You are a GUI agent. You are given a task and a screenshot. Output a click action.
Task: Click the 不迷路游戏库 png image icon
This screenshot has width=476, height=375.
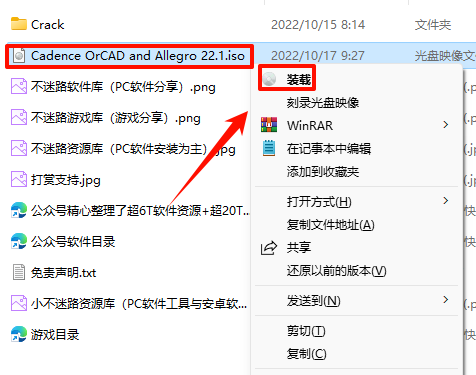19,117
